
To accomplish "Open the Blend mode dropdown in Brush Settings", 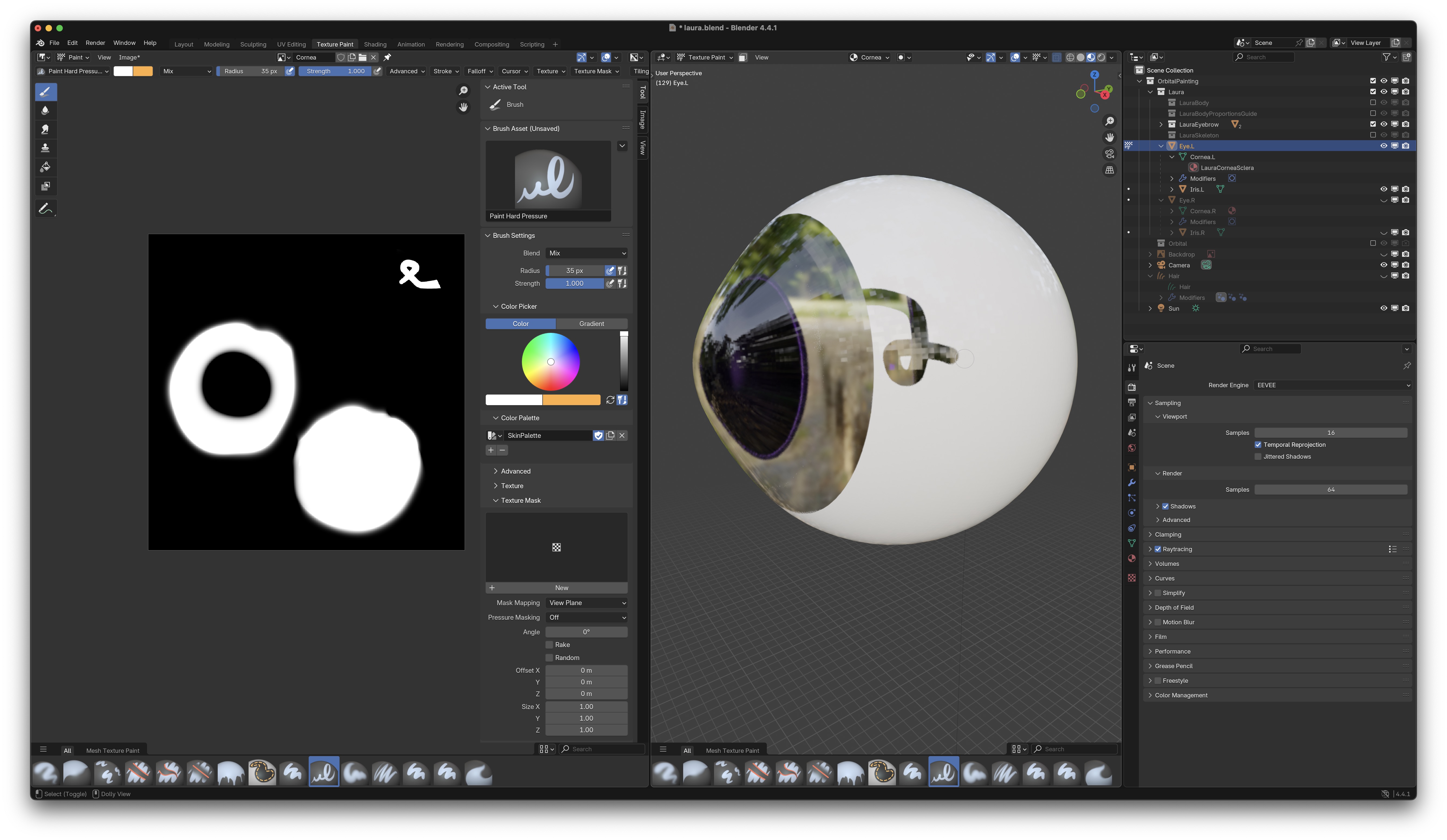I will [586, 254].
